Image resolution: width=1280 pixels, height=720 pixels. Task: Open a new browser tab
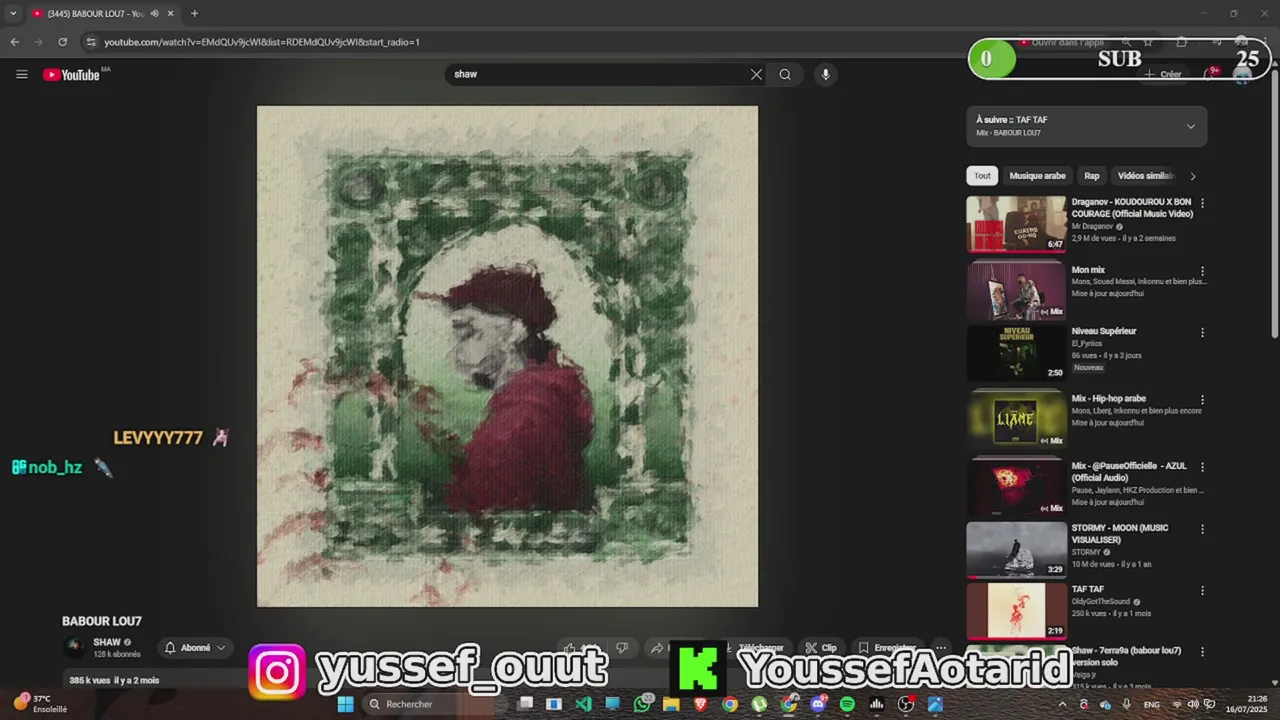tap(194, 13)
